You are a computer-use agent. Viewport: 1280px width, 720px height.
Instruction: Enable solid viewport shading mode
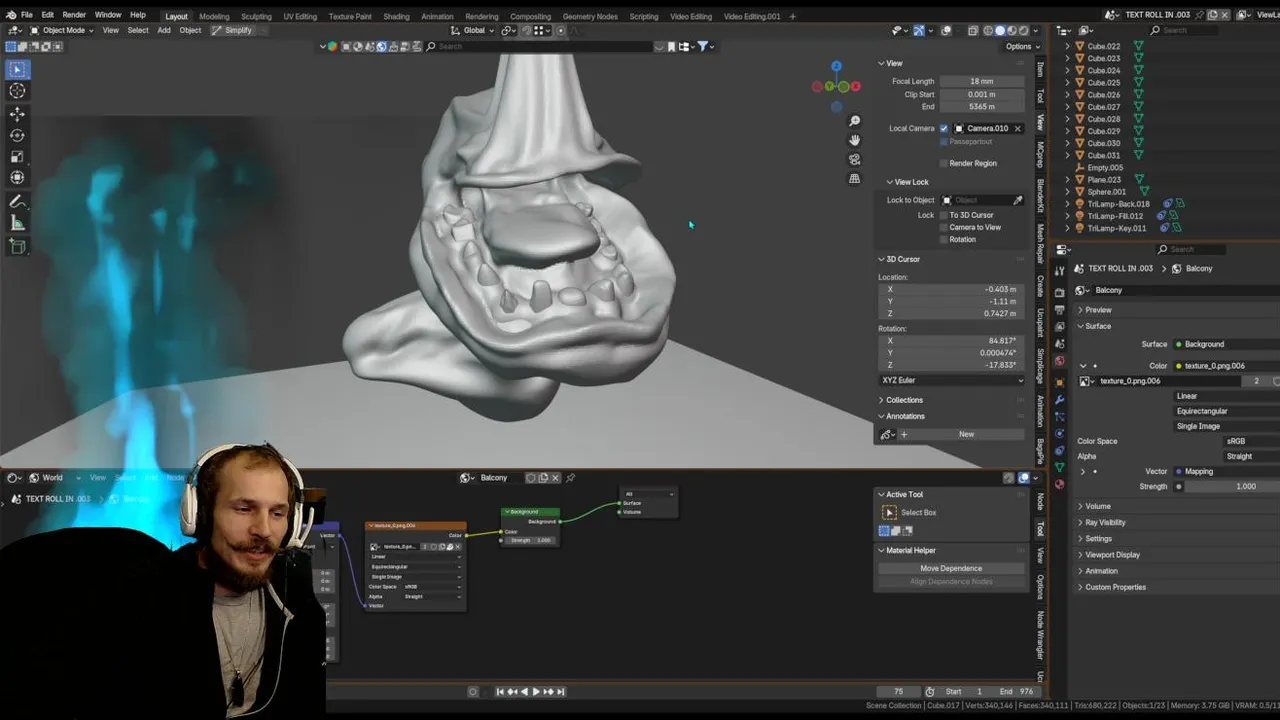(1000, 30)
